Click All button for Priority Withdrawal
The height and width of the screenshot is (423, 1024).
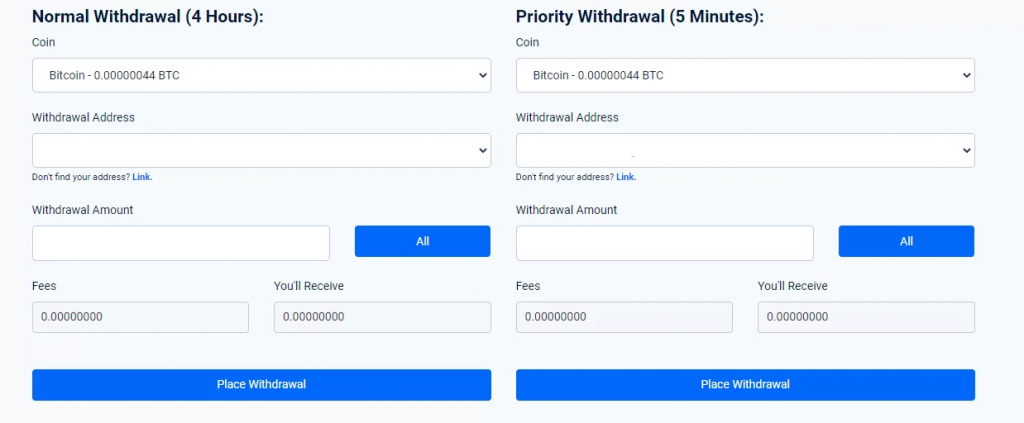pos(906,242)
